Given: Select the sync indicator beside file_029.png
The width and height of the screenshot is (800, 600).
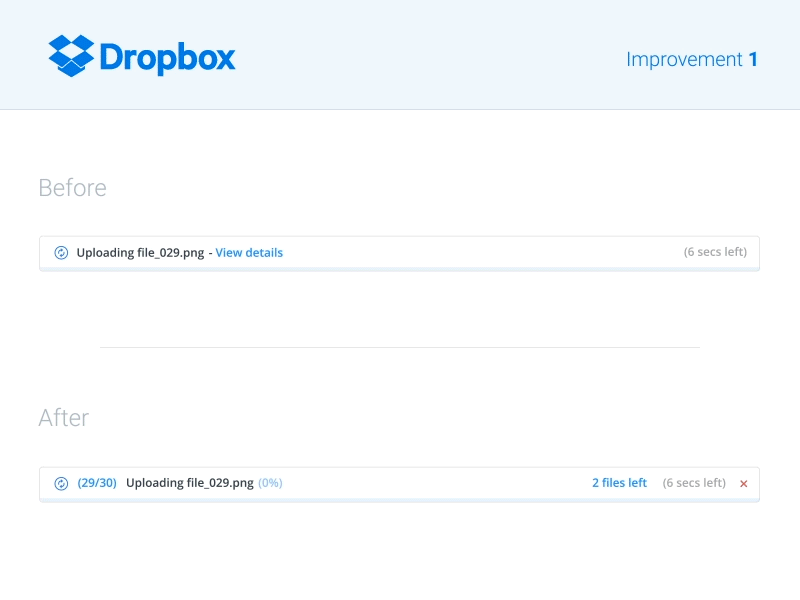Looking at the screenshot, I should (61, 252).
